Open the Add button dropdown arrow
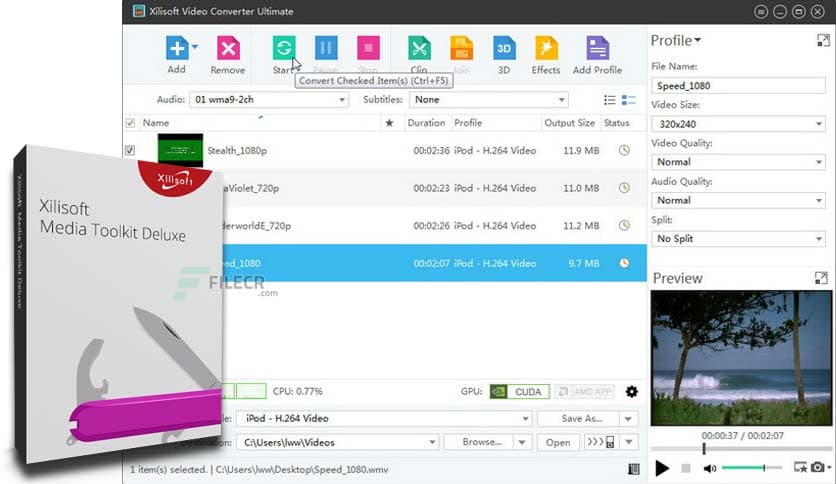Image resolution: width=836 pixels, height=484 pixels. tap(195, 47)
